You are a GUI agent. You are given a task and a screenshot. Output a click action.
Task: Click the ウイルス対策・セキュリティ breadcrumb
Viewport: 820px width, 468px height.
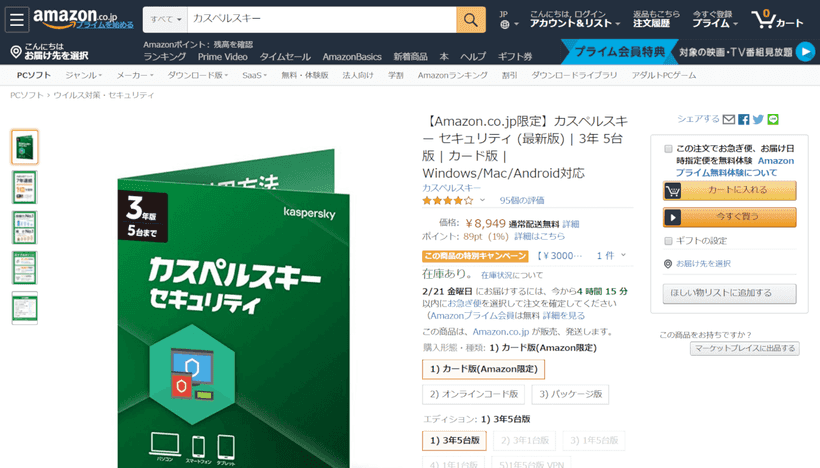point(104,95)
